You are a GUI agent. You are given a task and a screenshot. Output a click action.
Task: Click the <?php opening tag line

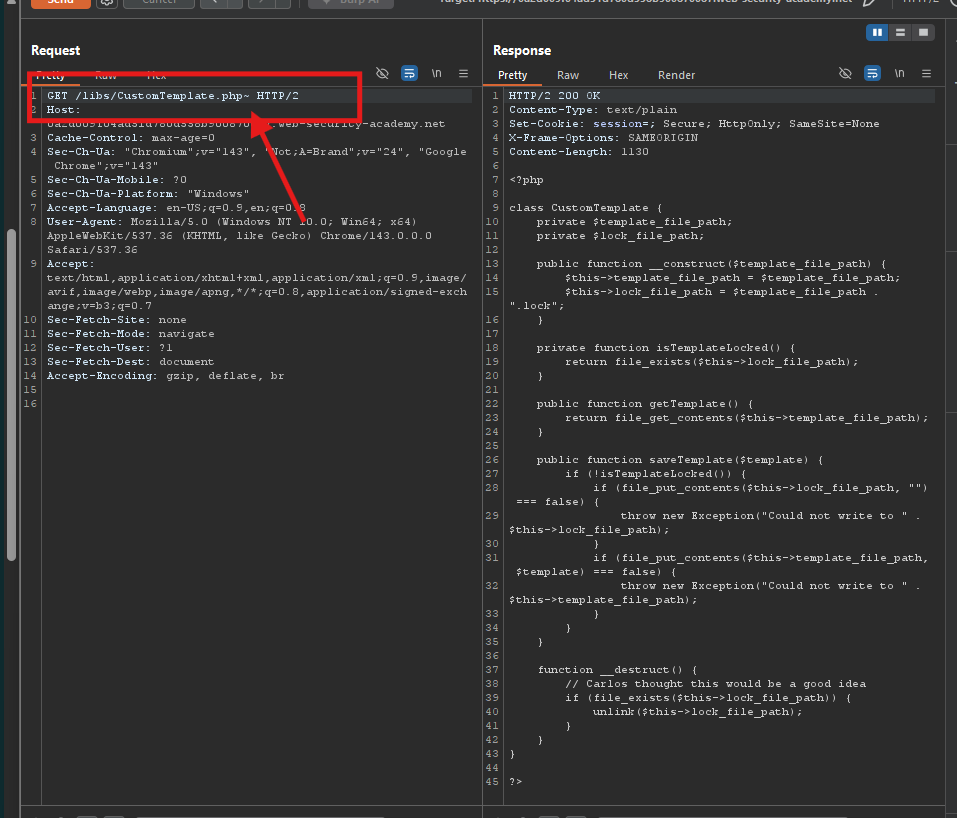pyautogui.click(x=526, y=180)
